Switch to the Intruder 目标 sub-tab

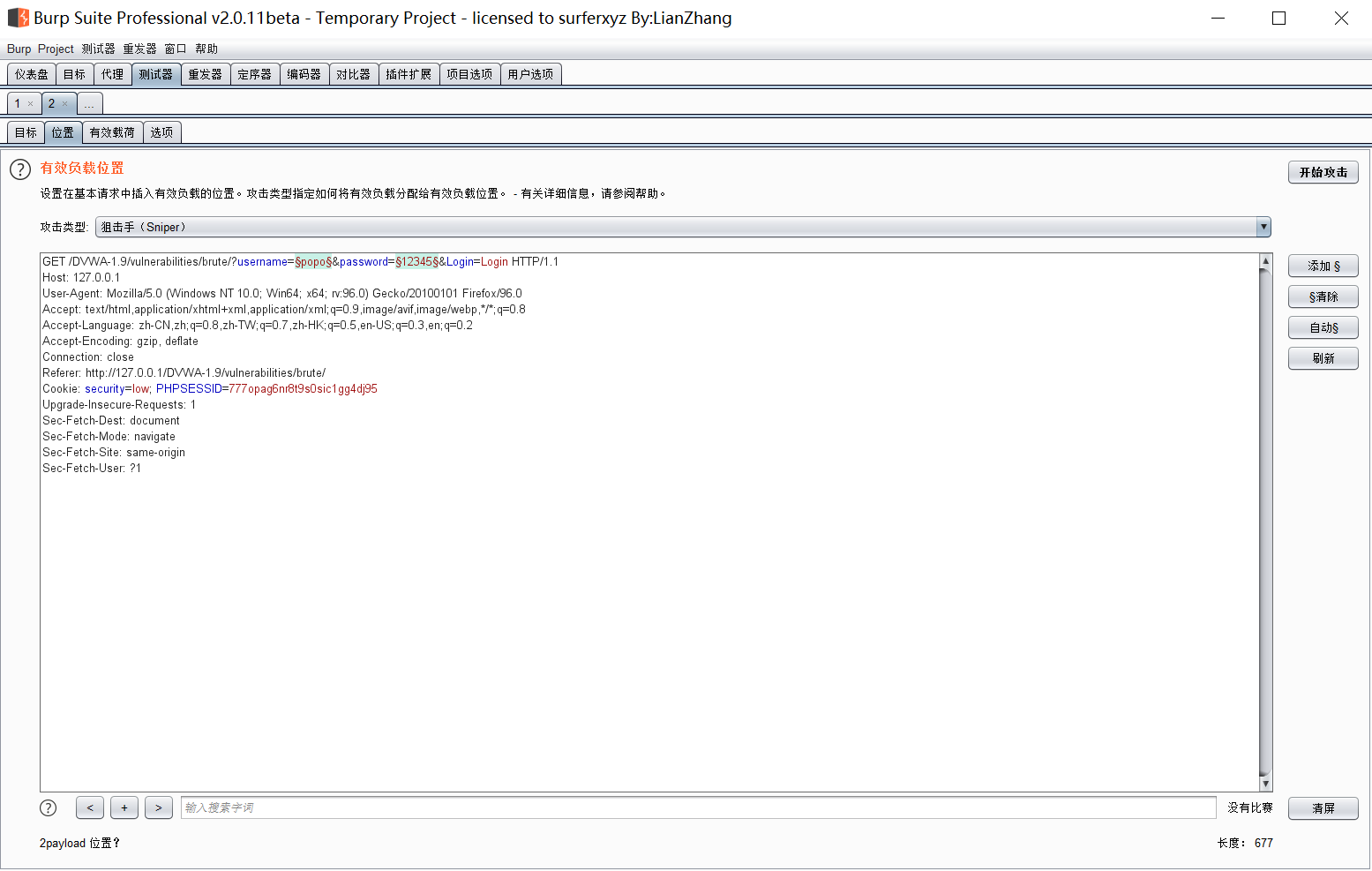coord(26,132)
